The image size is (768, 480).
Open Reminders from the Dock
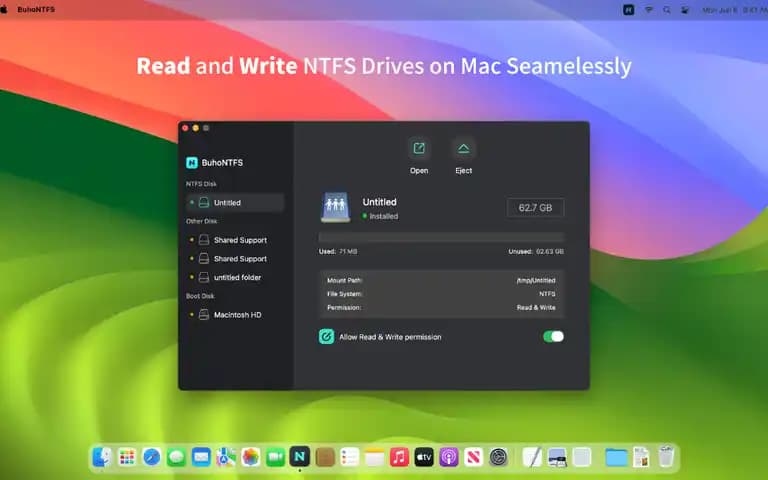tap(350, 457)
